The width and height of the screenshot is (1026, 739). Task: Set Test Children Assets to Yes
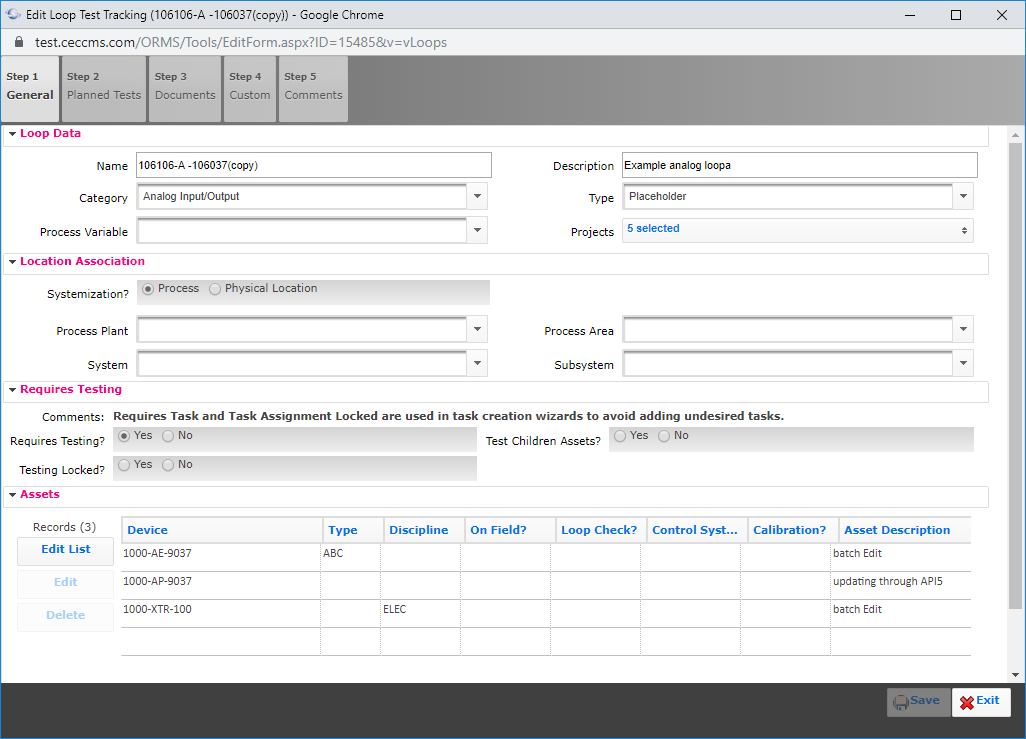620,436
